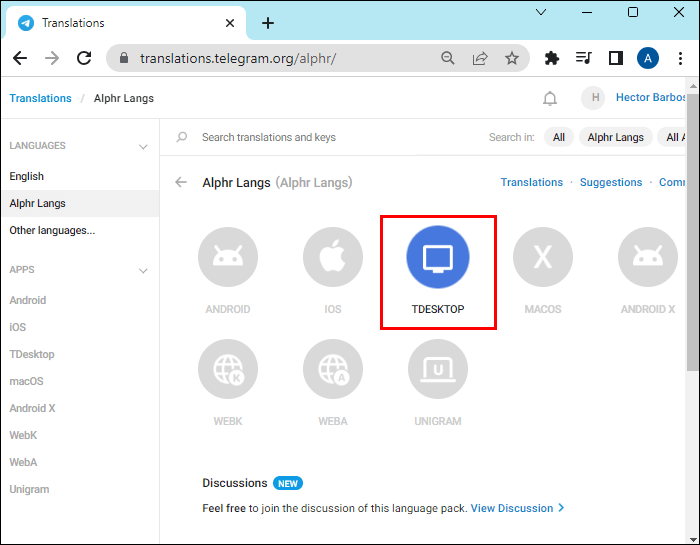The width and height of the screenshot is (700, 545).
Task: Toggle the browser side panel icon
Action: tap(616, 58)
